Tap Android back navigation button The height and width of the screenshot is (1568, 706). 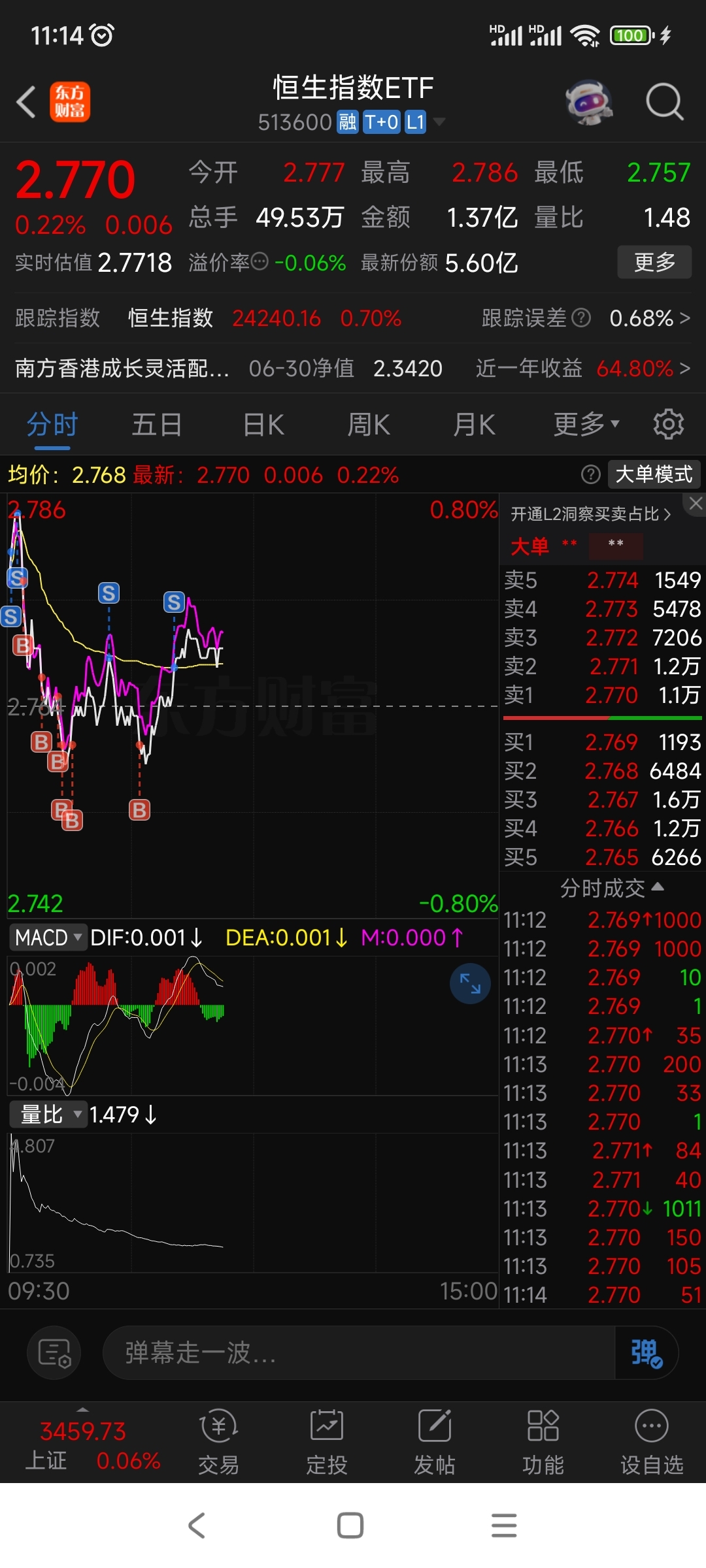click(x=197, y=1526)
